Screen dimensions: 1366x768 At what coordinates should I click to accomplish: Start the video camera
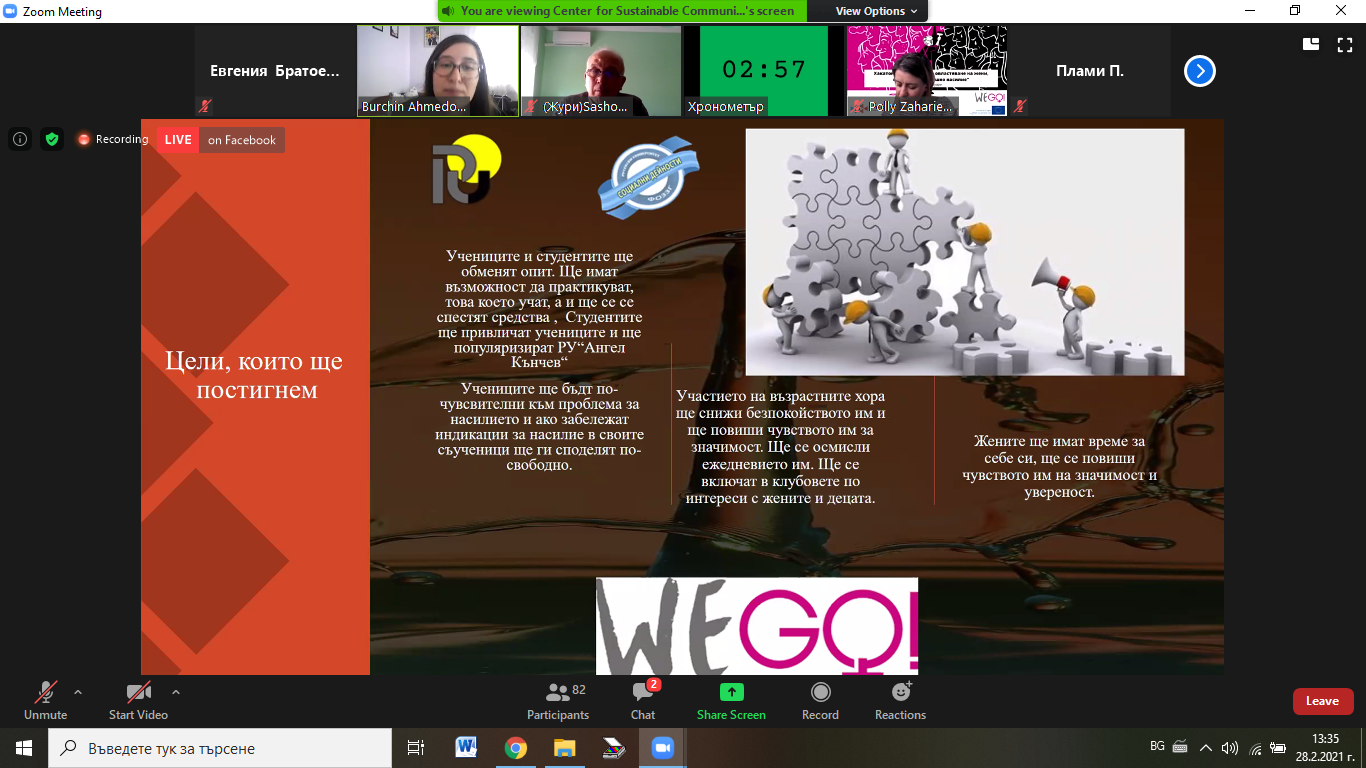pos(138,700)
